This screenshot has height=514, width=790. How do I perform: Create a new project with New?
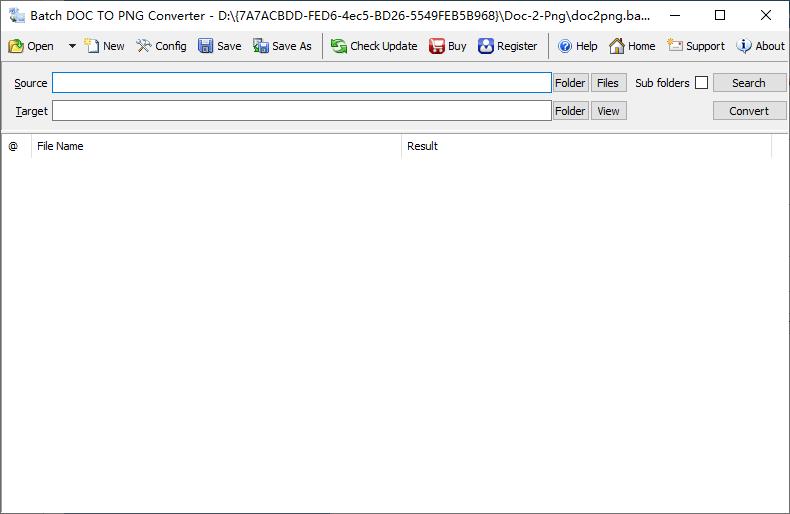click(104, 46)
